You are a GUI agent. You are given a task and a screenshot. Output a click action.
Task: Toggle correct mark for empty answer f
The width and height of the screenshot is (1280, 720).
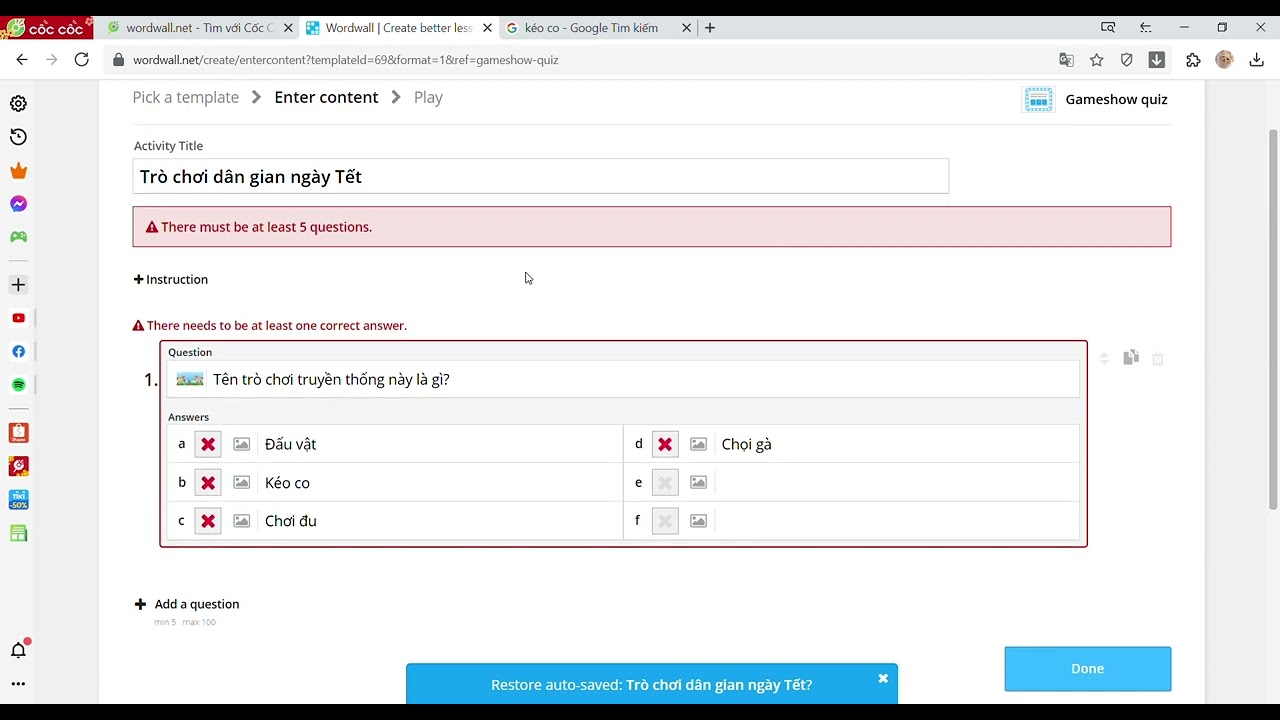coord(665,521)
